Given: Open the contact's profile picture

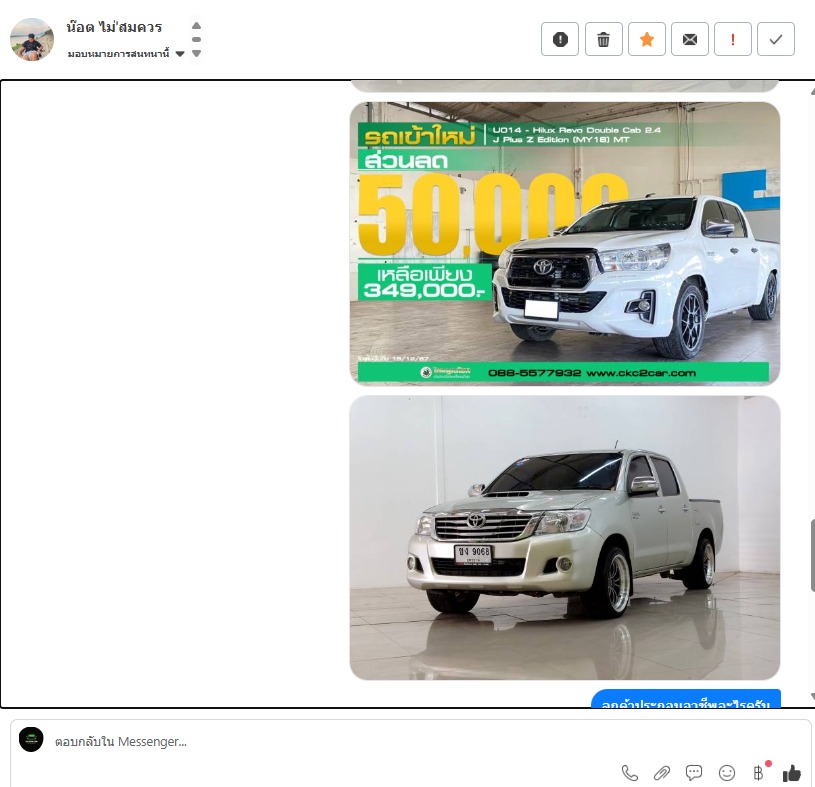Looking at the screenshot, I should [x=32, y=40].
